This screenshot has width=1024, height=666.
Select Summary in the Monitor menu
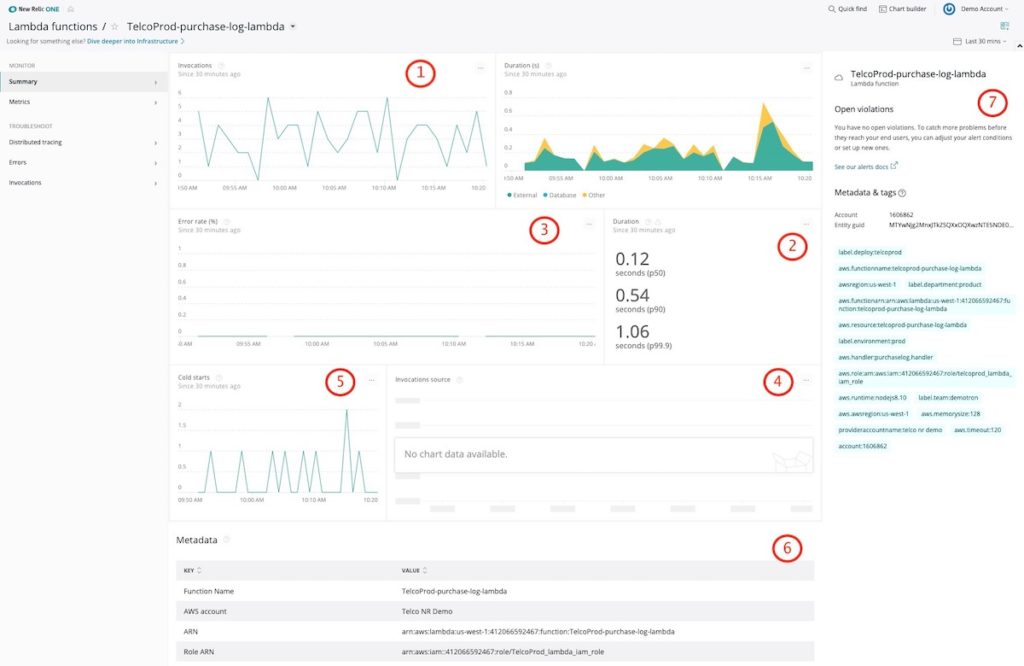click(x=84, y=82)
